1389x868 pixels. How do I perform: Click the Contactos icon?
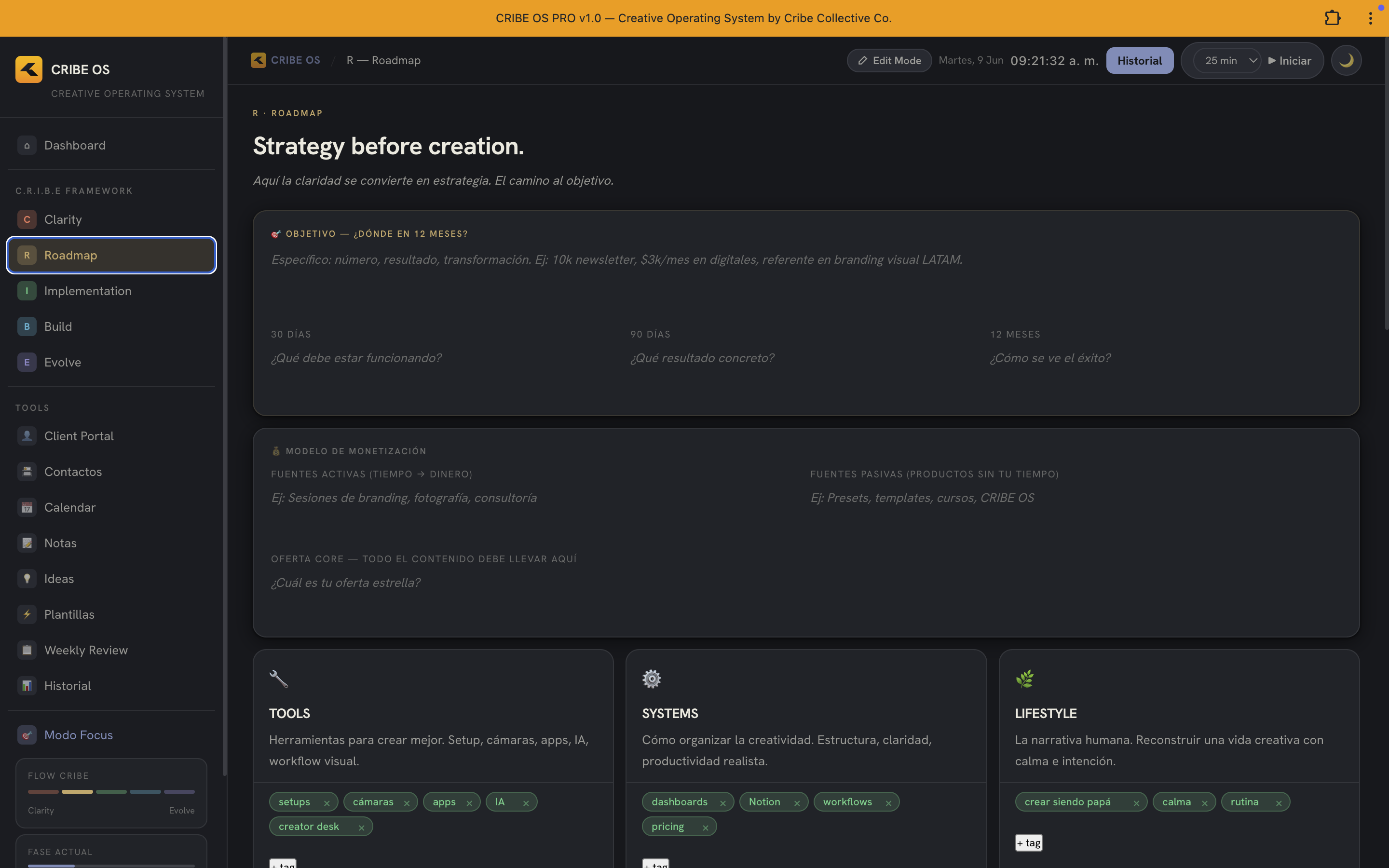click(x=27, y=472)
